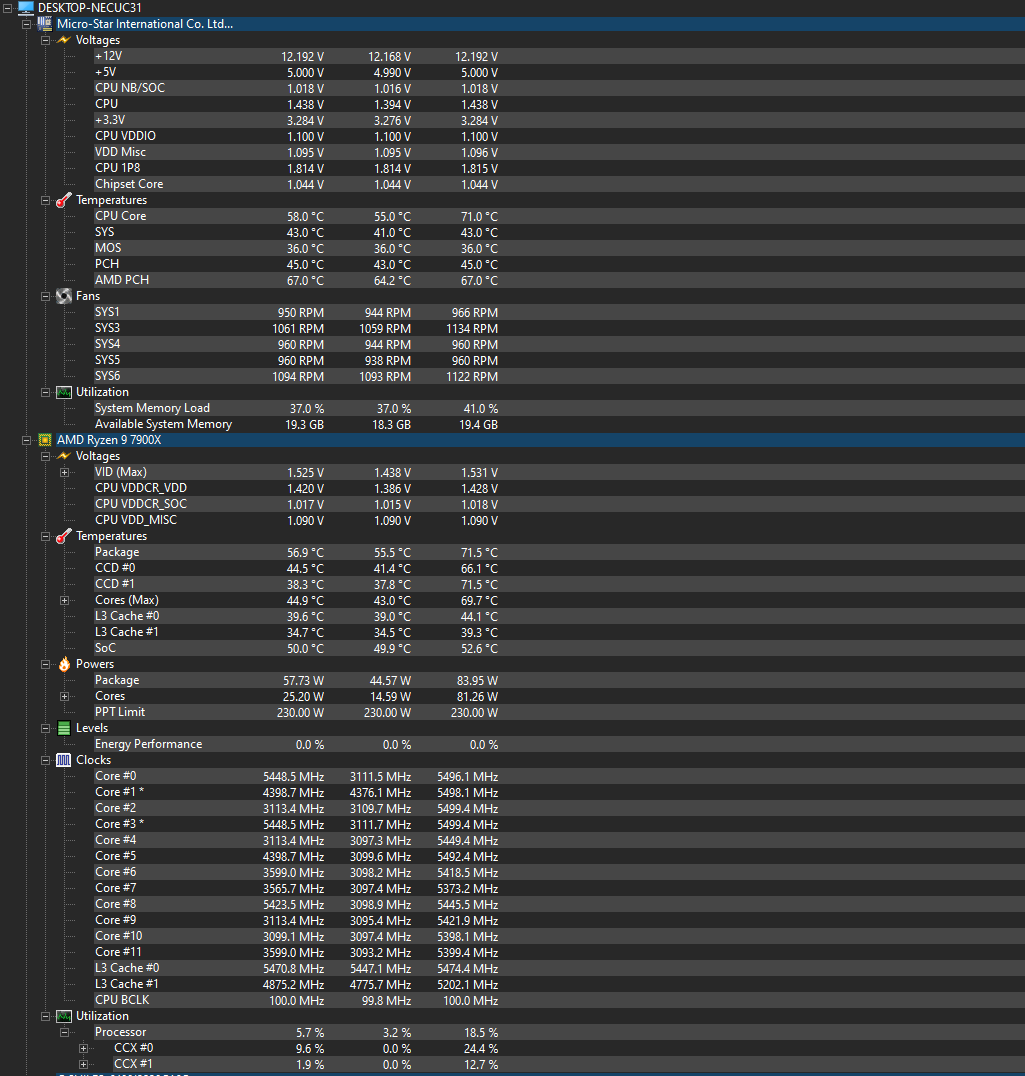Select the CPU VDD_MISC row
The height and width of the screenshot is (1076, 1025).
(559, 520)
